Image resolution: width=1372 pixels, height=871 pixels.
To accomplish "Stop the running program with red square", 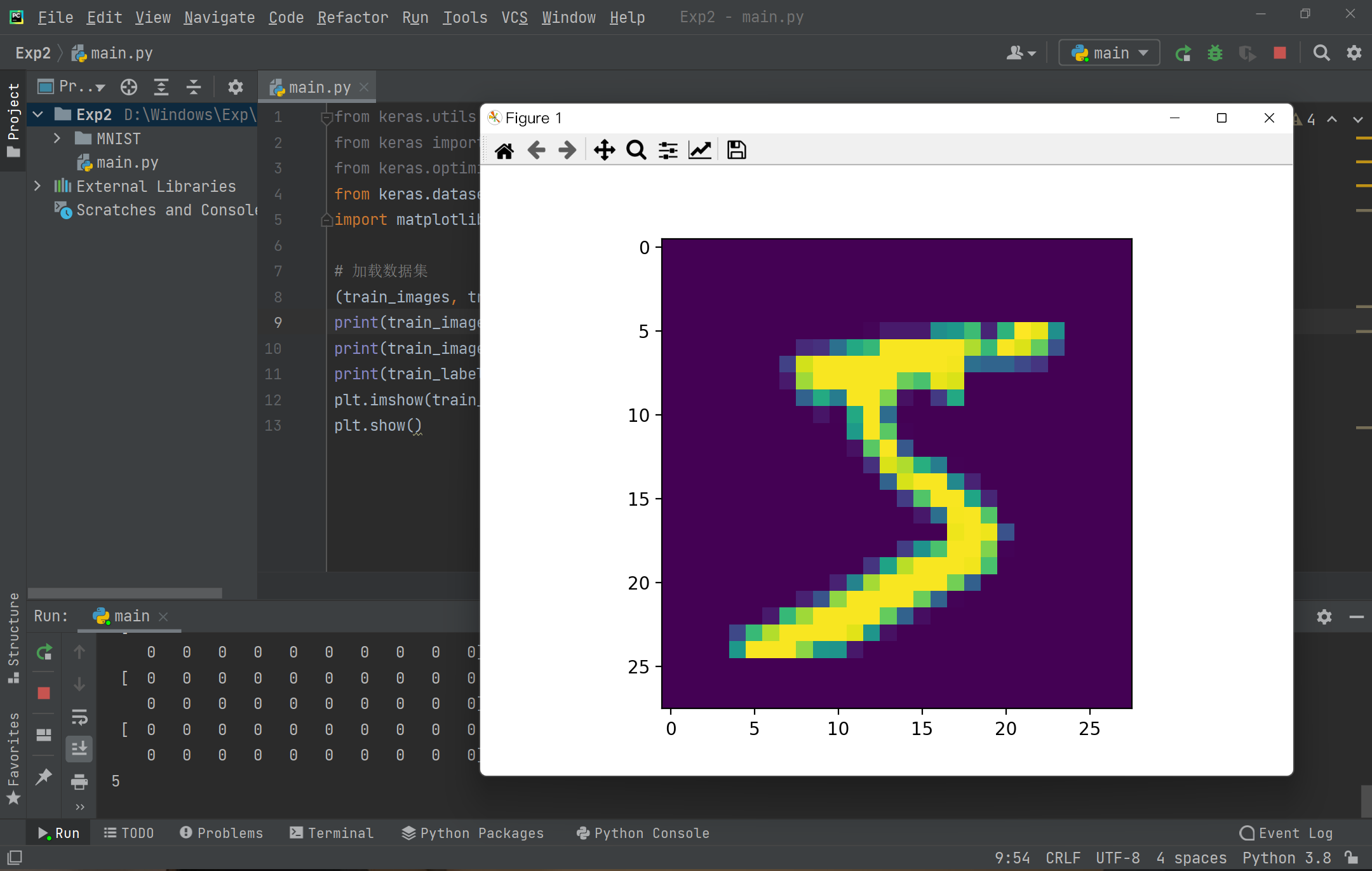I will click(1280, 53).
